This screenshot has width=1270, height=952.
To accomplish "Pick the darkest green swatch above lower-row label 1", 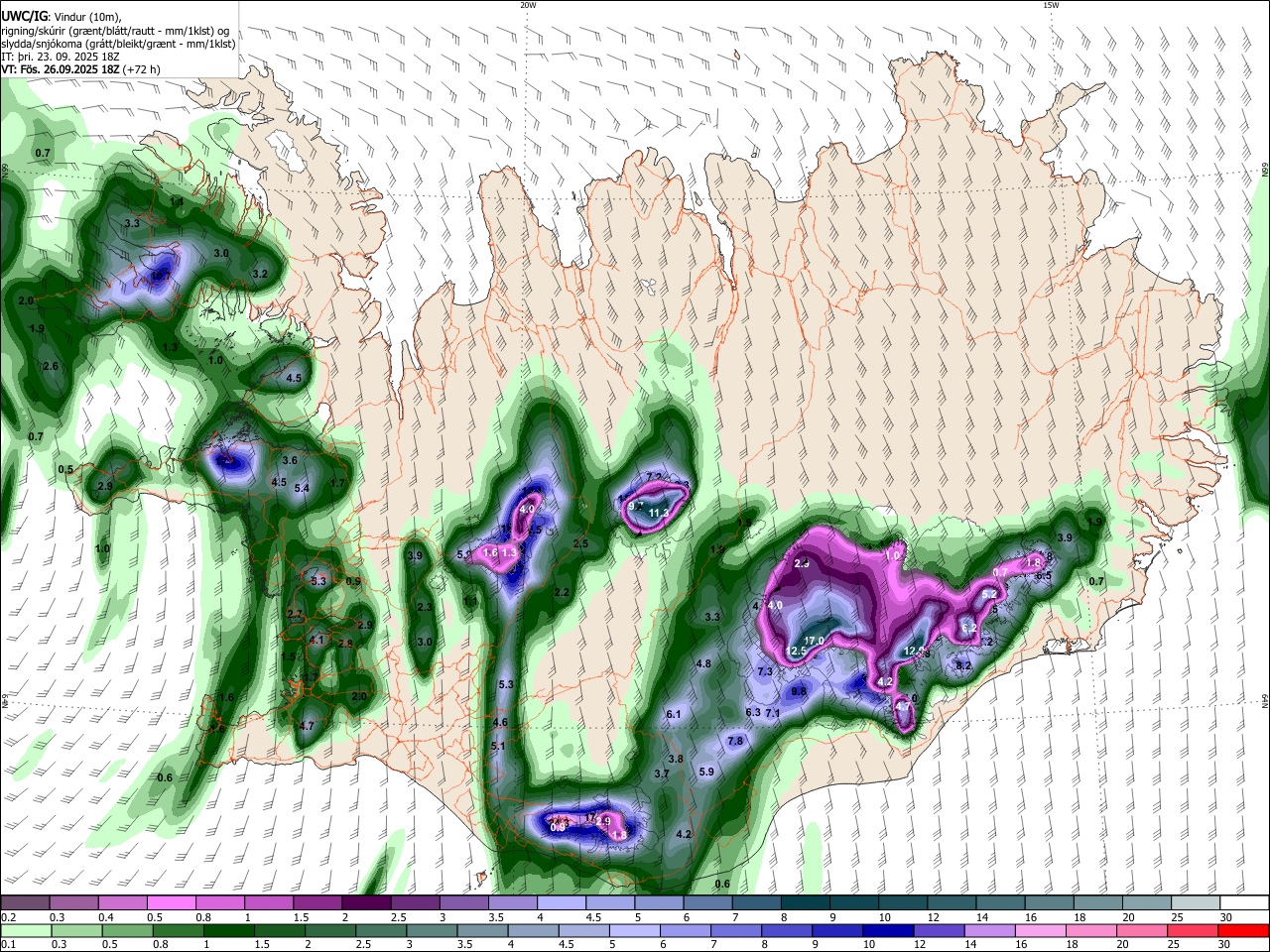I will click(228, 931).
